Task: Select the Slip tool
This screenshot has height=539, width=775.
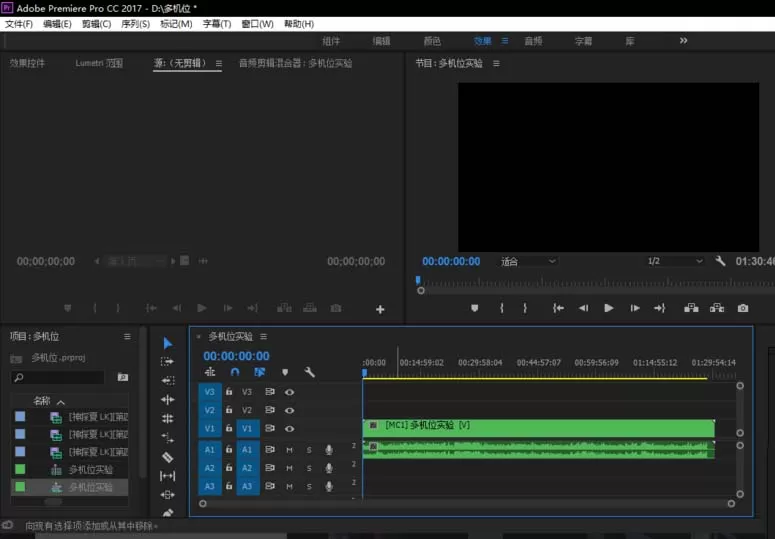Action: click(x=168, y=476)
